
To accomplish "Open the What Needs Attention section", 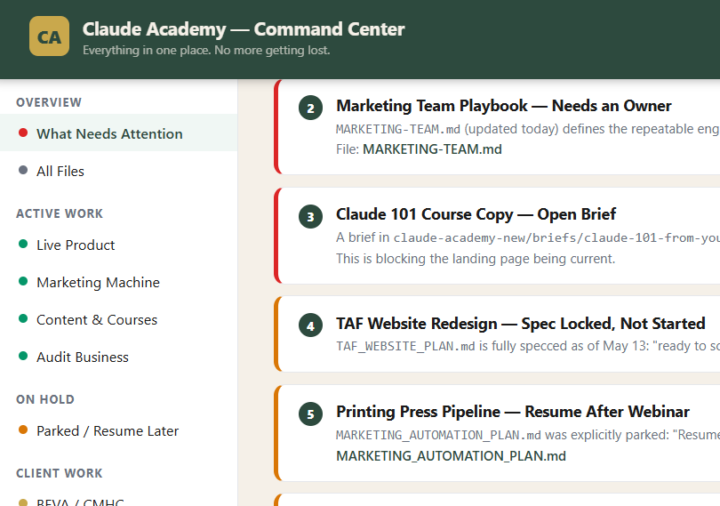I will click(118, 133).
